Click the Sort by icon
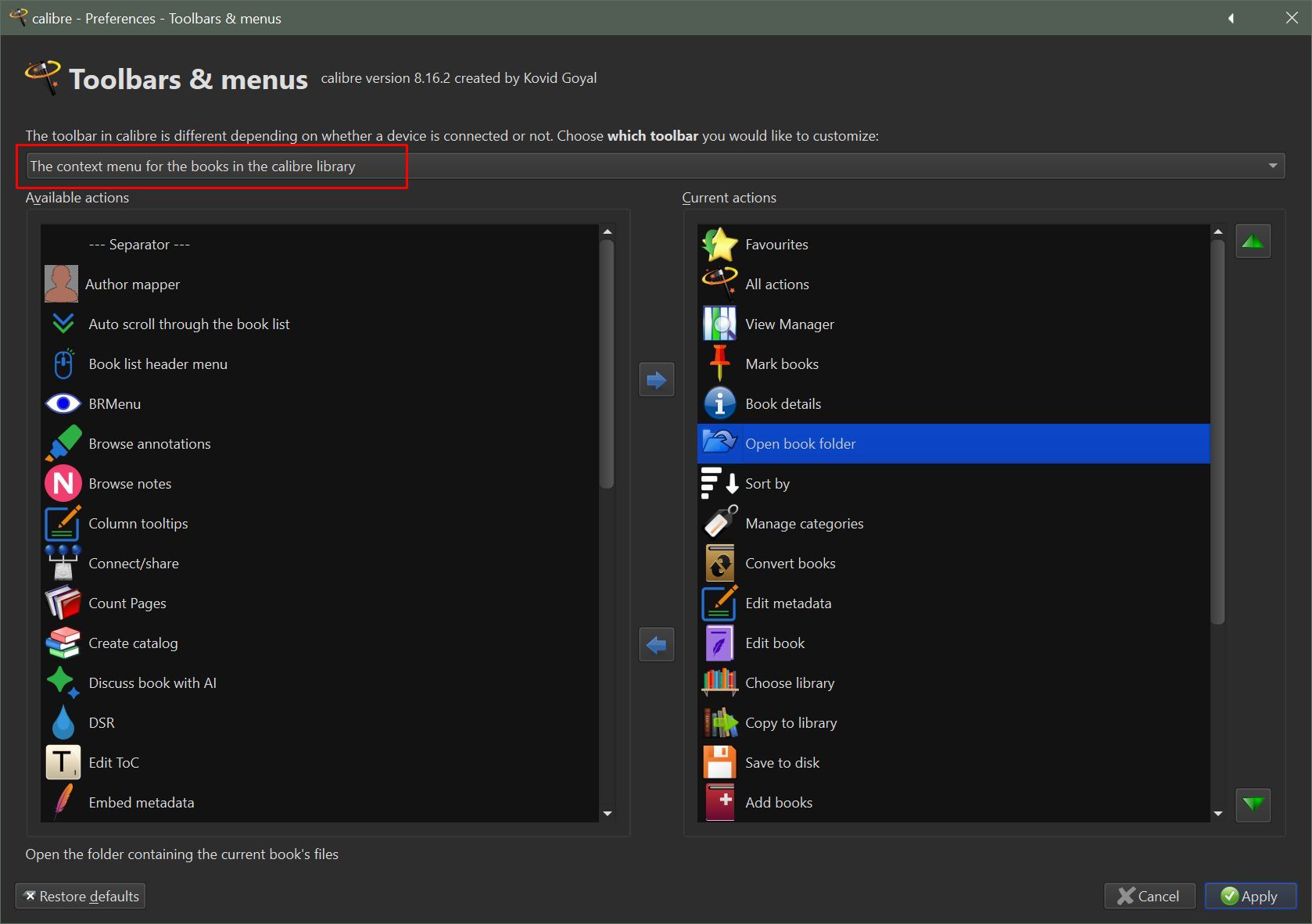Viewport: 1312px width, 924px height. coord(720,483)
